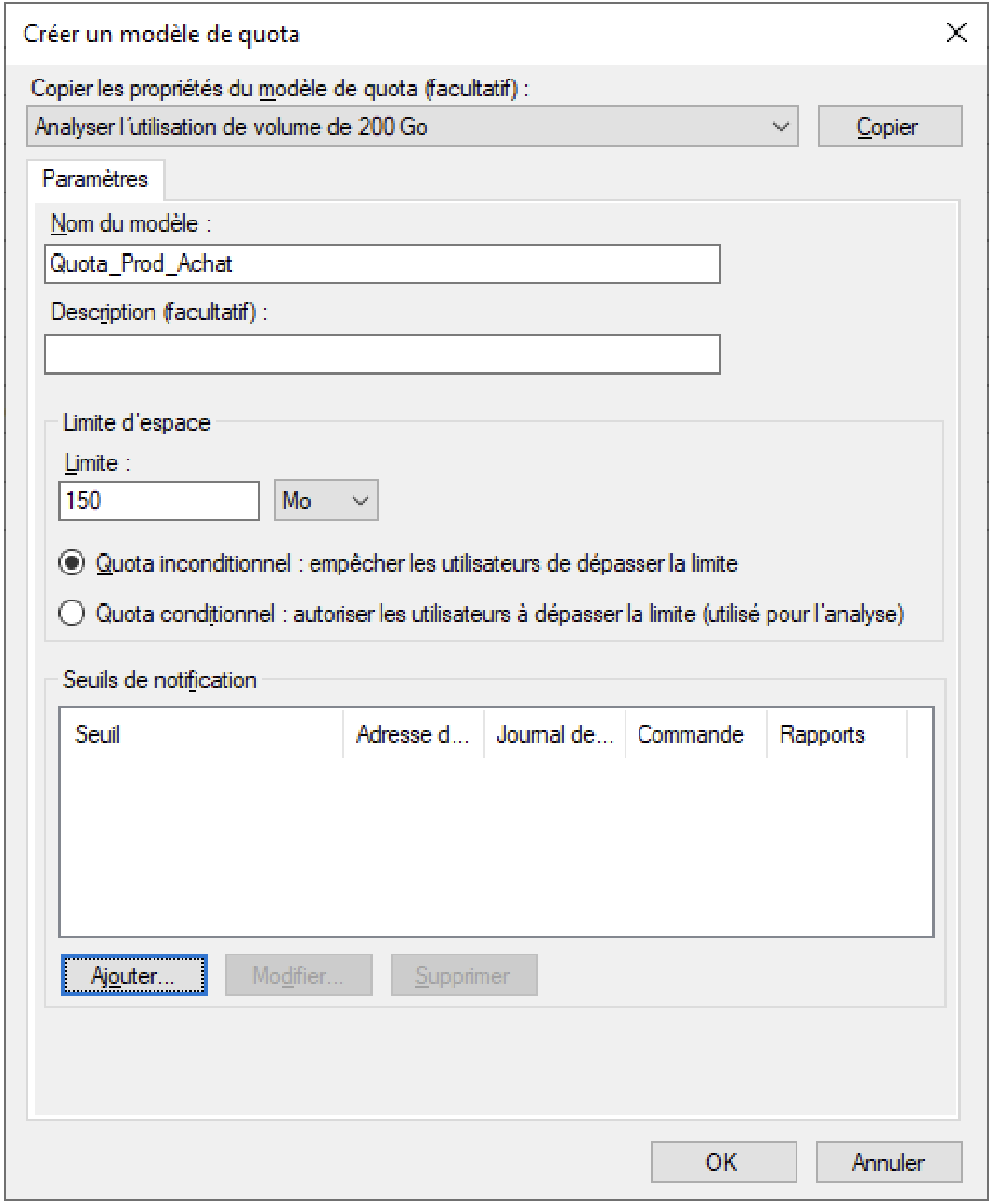Focus the Nom du modèle field
Viewport: 993px width, 1204px height.
pos(382,264)
